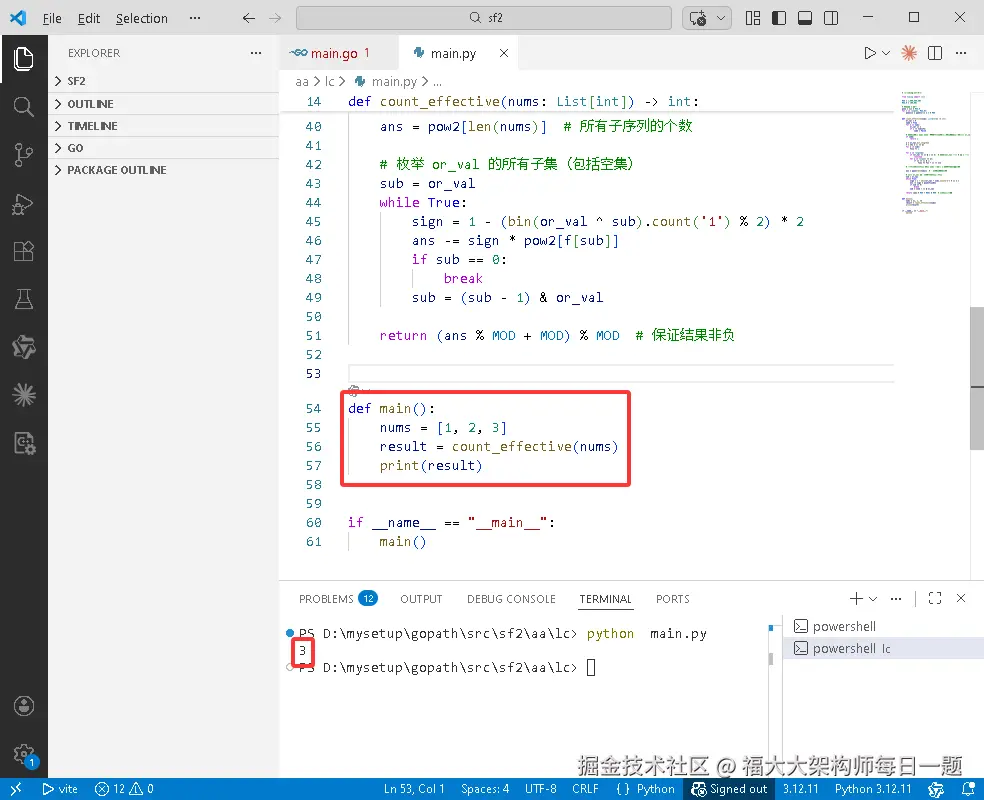
Task: Click Ln 53, Col 1 in status bar
Action: coord(414,789)
